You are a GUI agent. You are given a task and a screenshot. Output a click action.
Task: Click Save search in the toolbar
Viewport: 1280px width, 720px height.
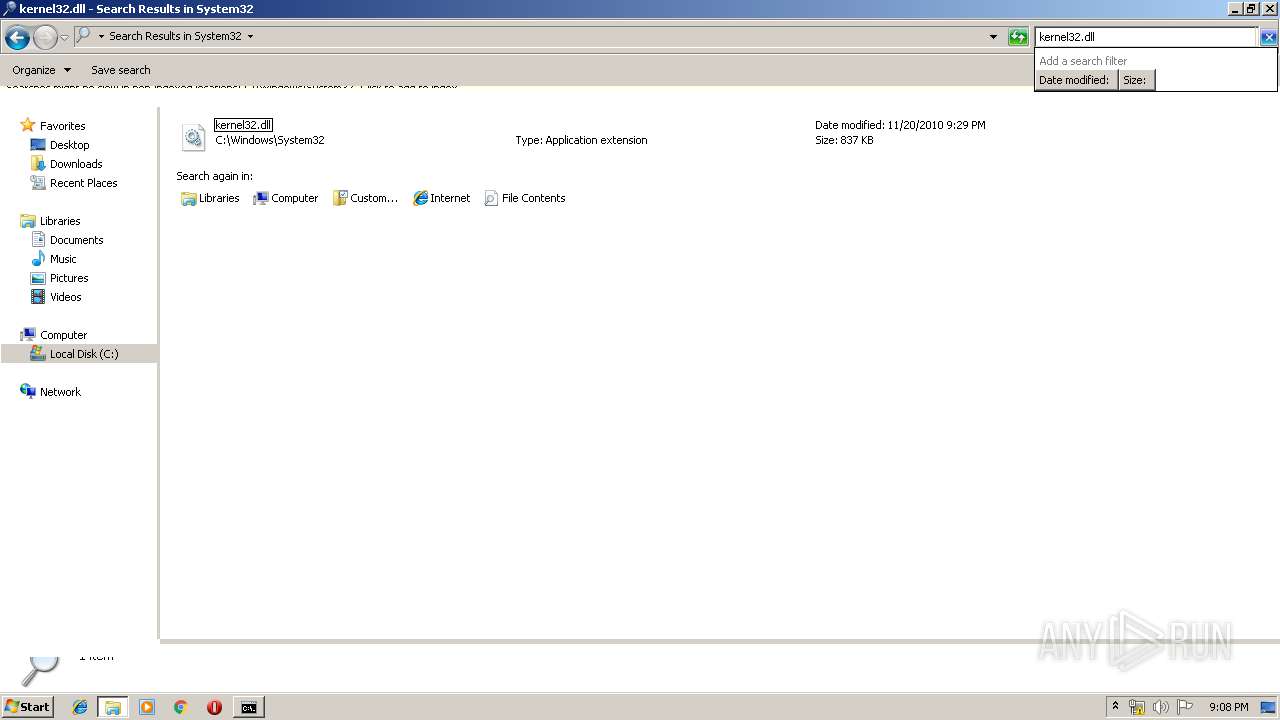pos(120,70)
